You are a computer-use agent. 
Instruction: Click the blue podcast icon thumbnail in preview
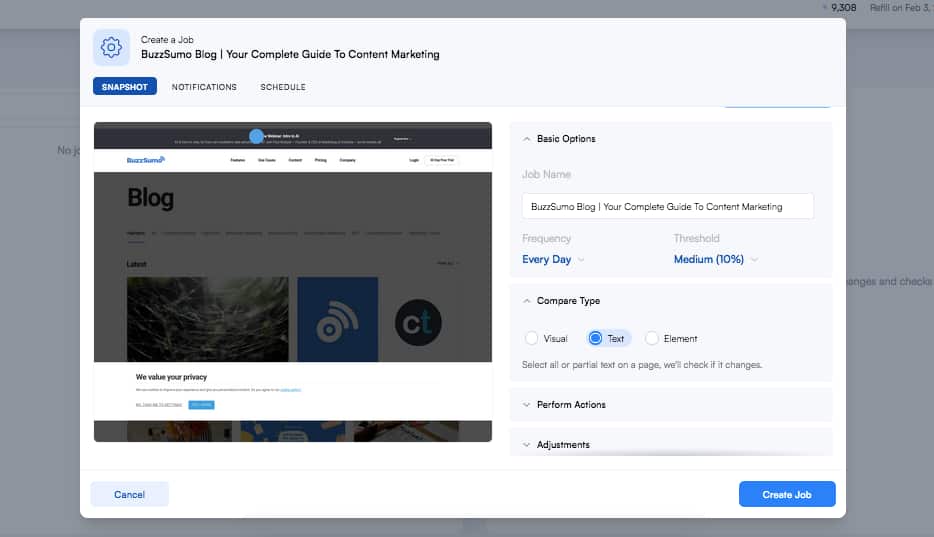[x=337, y=319]
